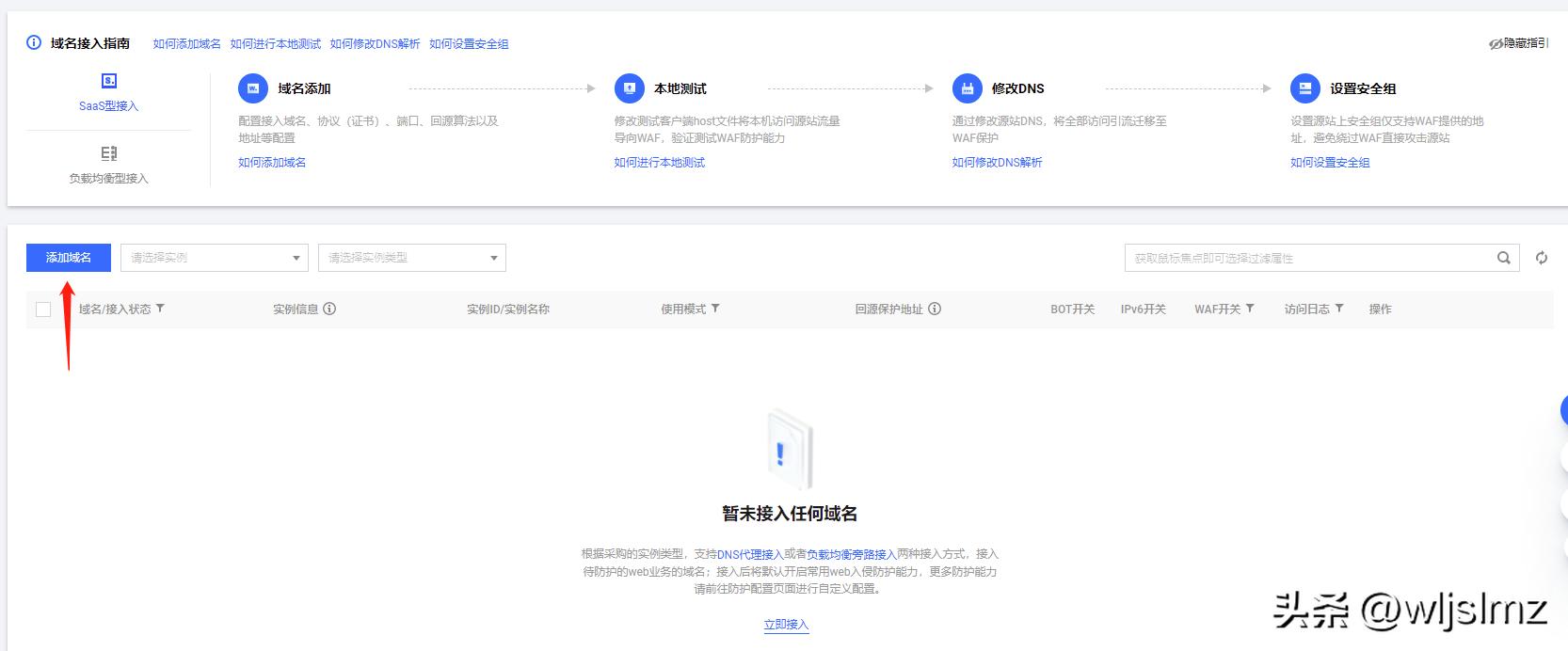Click the info icon next to 回源保护地址
The width and height of the screenshot is (1568, 651).
[x=935, y=309]
